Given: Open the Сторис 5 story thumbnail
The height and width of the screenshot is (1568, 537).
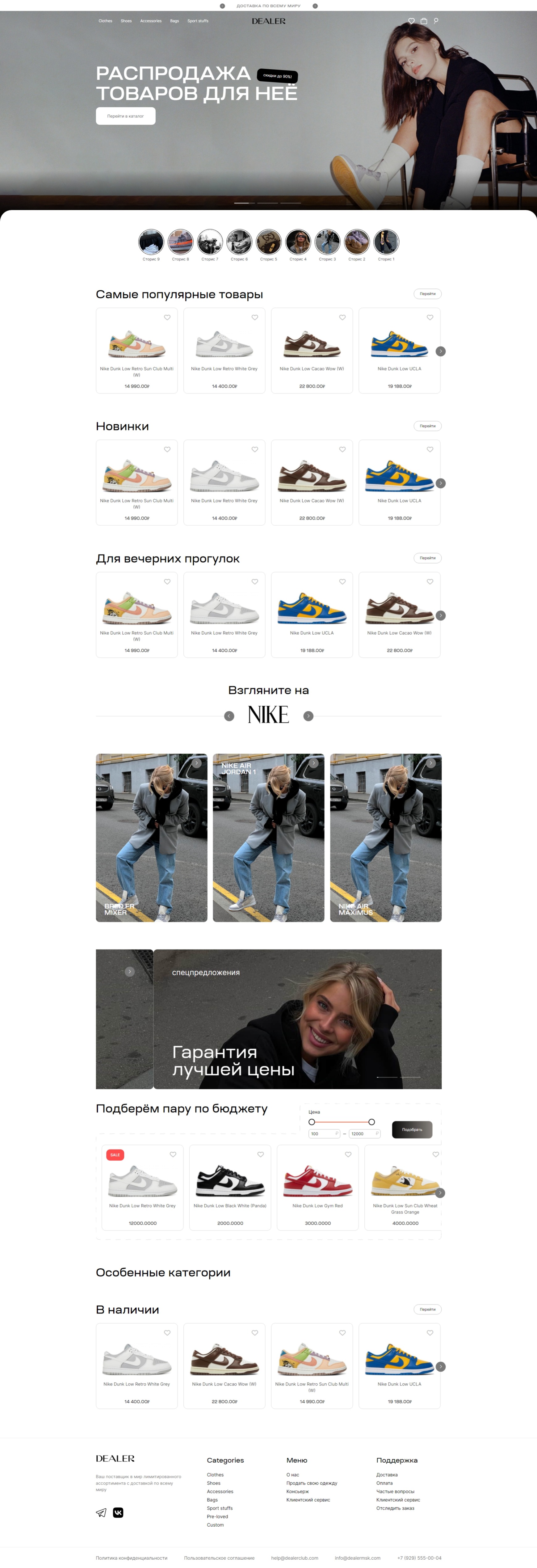Looking at the screenshot, I should [x=269, y=242].
